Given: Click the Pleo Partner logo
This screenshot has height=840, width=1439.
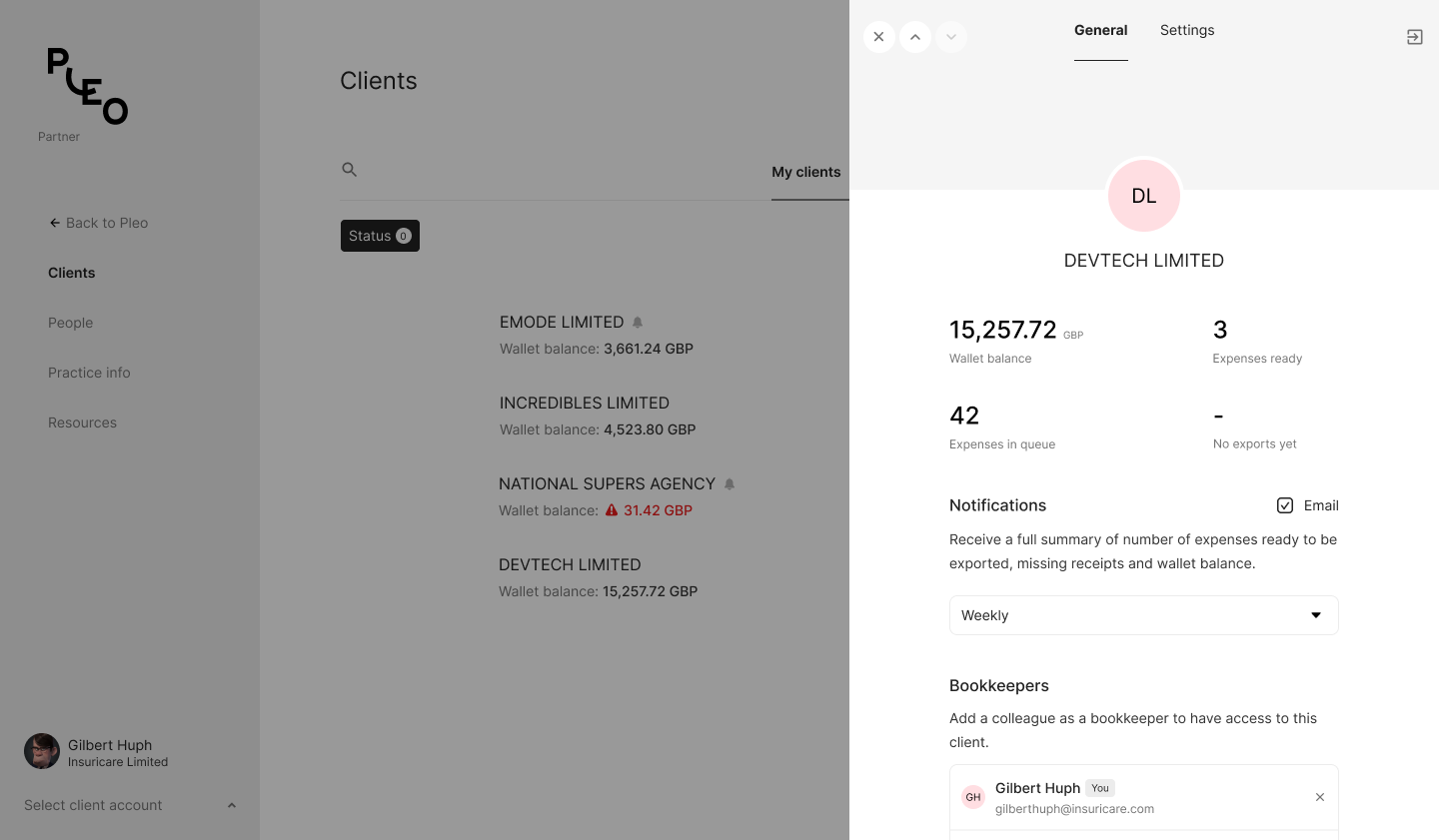Looking at the screenshot, I should coord(86,85).
